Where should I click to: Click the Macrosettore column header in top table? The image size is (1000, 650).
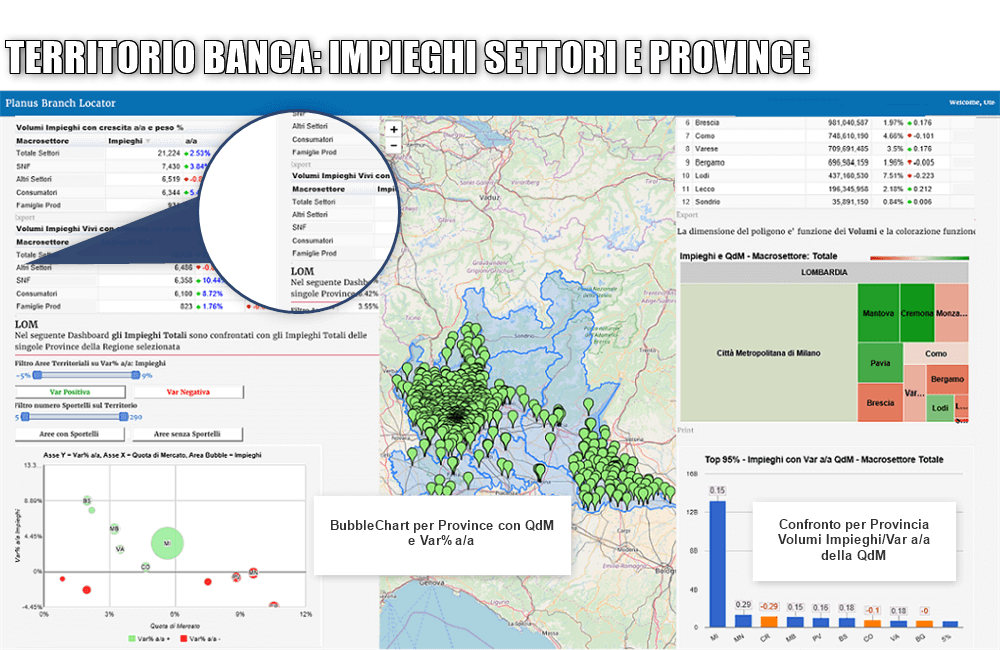click(43, 140)
